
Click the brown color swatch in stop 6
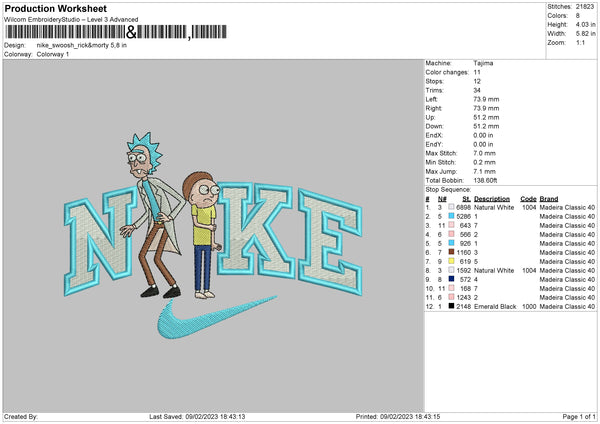453,252
